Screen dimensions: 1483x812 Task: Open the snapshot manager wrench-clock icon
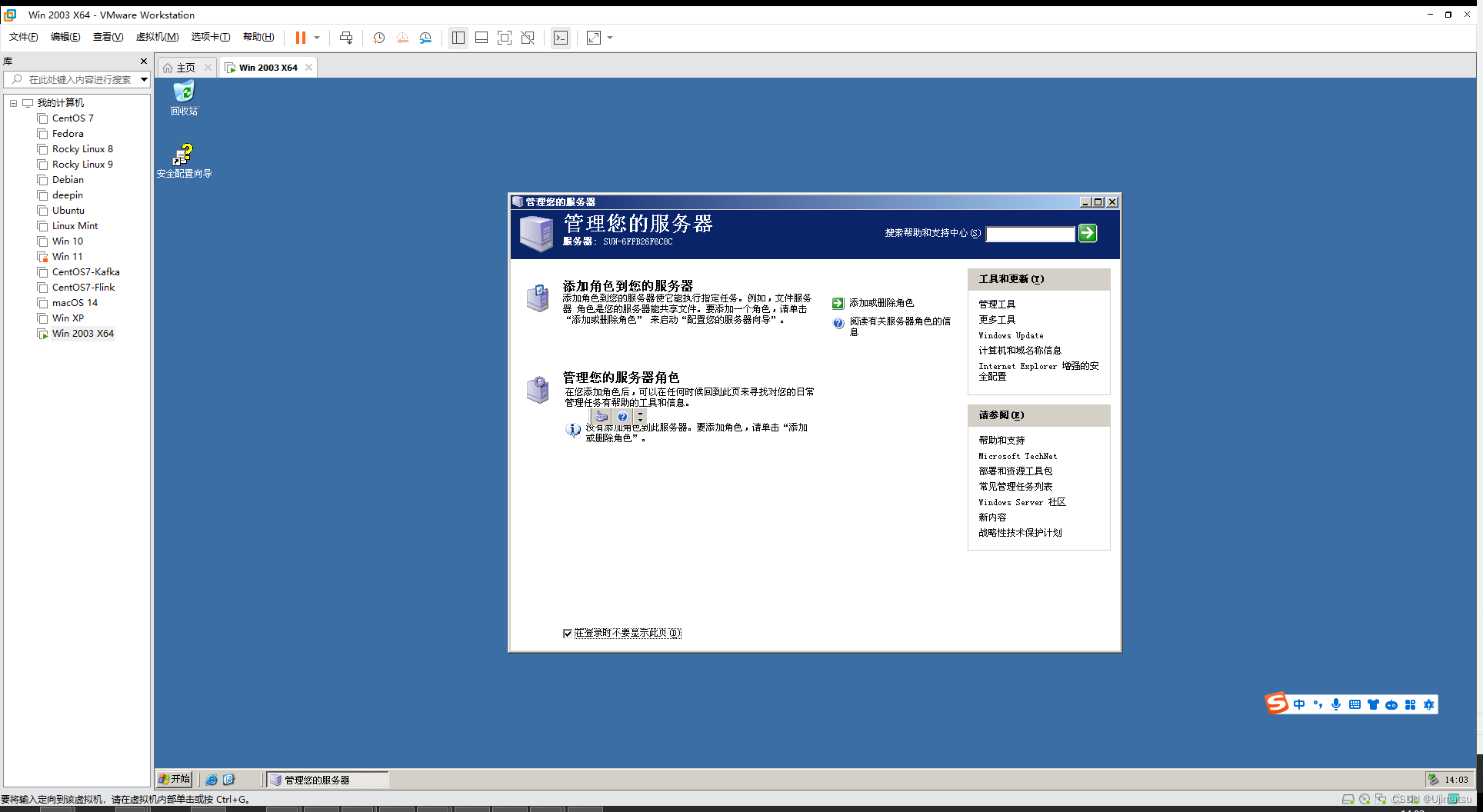(x=425, y=38)
